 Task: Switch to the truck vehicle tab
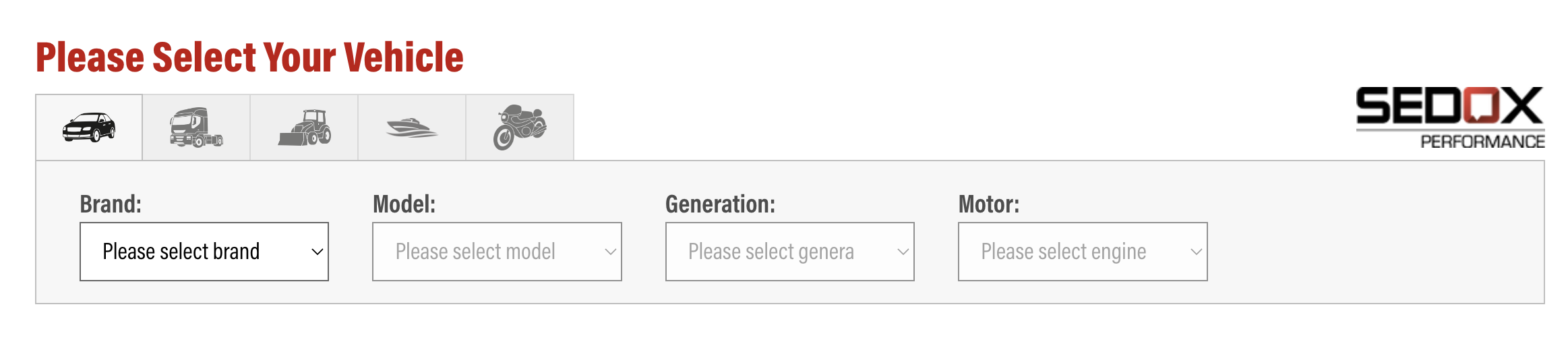click(x=196, y=128)
